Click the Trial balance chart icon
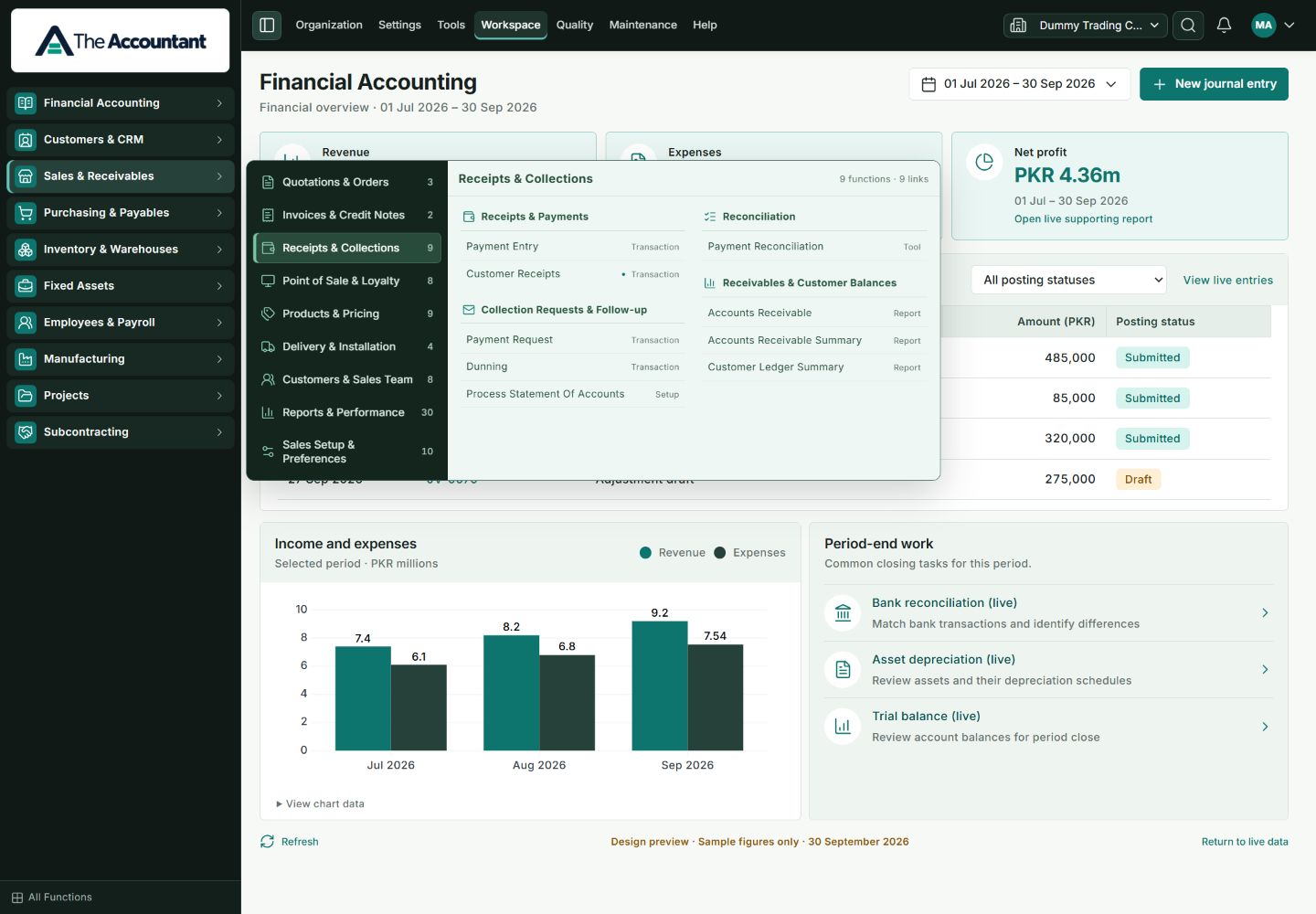Viewport: 1316px width, 914px height. [843, 727]
